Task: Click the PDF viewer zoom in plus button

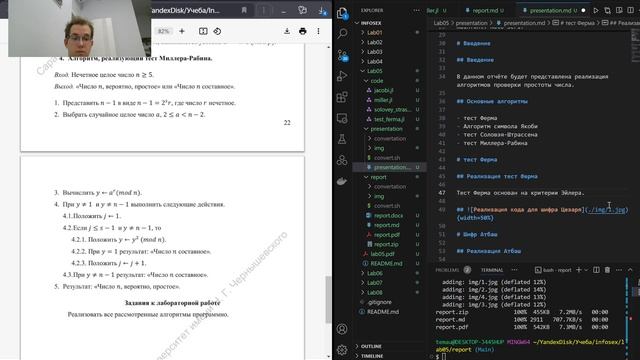Action: (x=182, y=31)
